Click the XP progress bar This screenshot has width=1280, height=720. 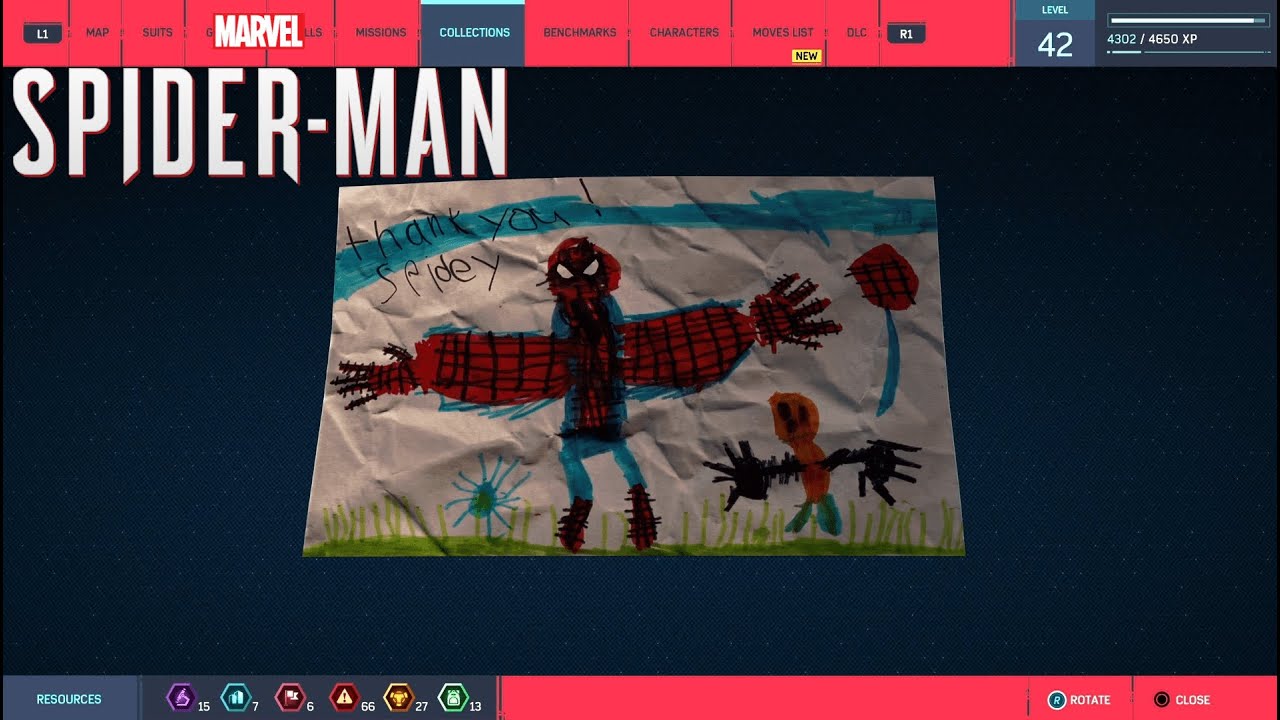coord(1189,20)
